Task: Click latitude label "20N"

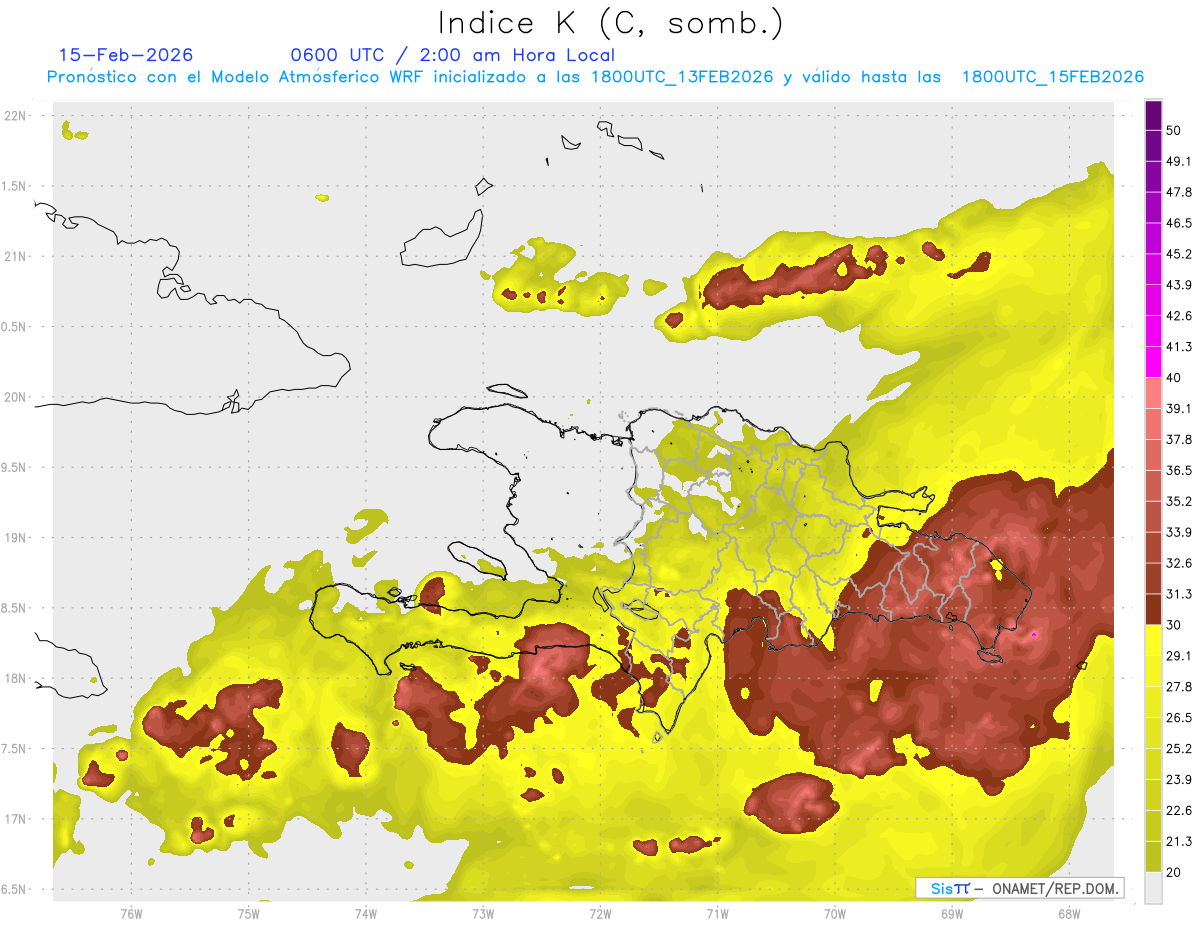Action: pyautogui.click(x=16, y=397)
